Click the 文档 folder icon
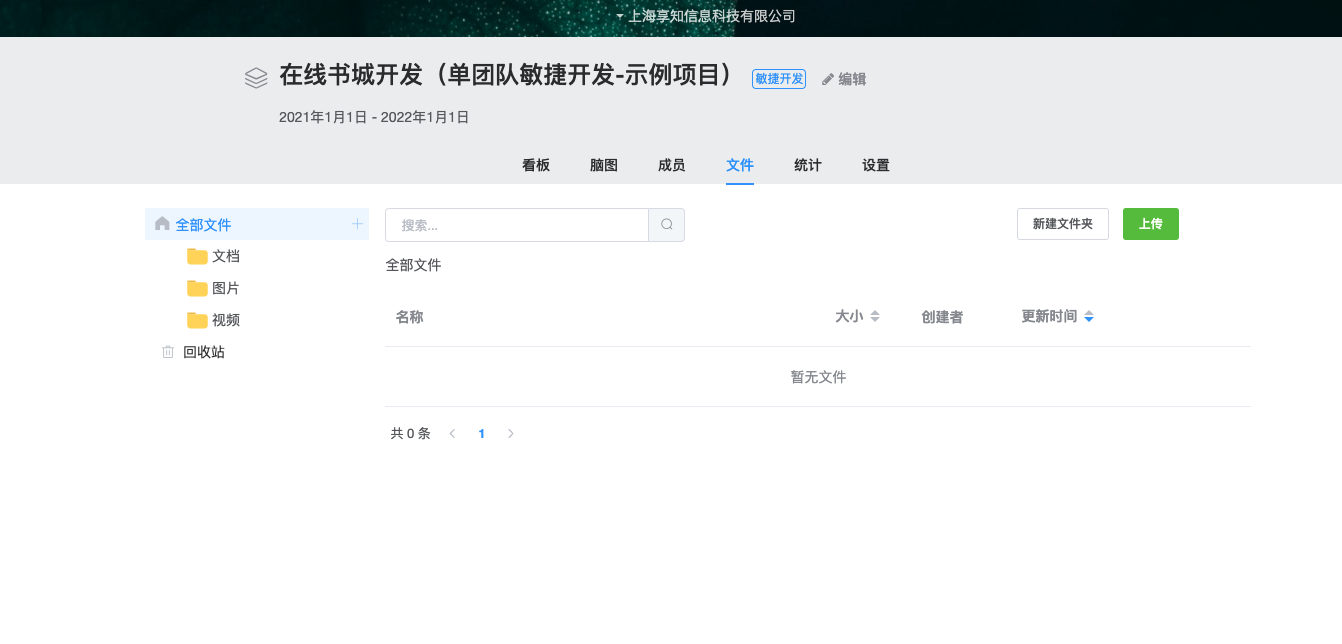This screenshot has width=1342, height=644. pos(197,256)
